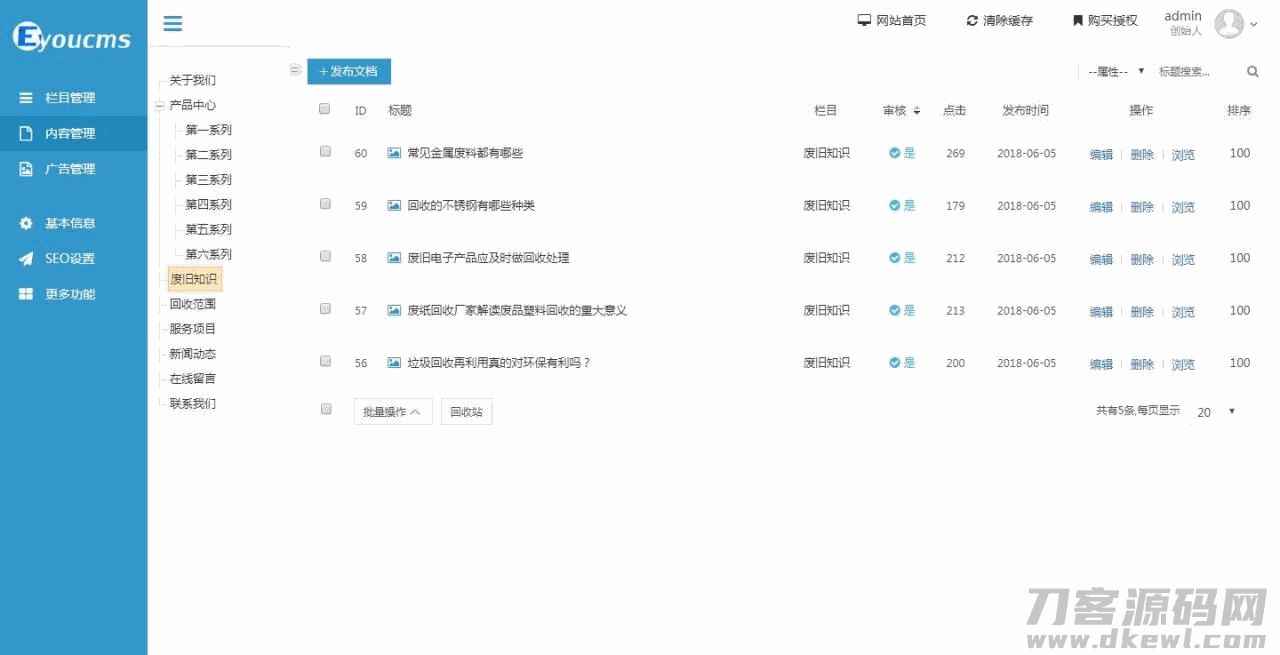1280x655 pixels.
Task: Open the 栏目管理 sidebar menu
Action: (x=70, y=98)
